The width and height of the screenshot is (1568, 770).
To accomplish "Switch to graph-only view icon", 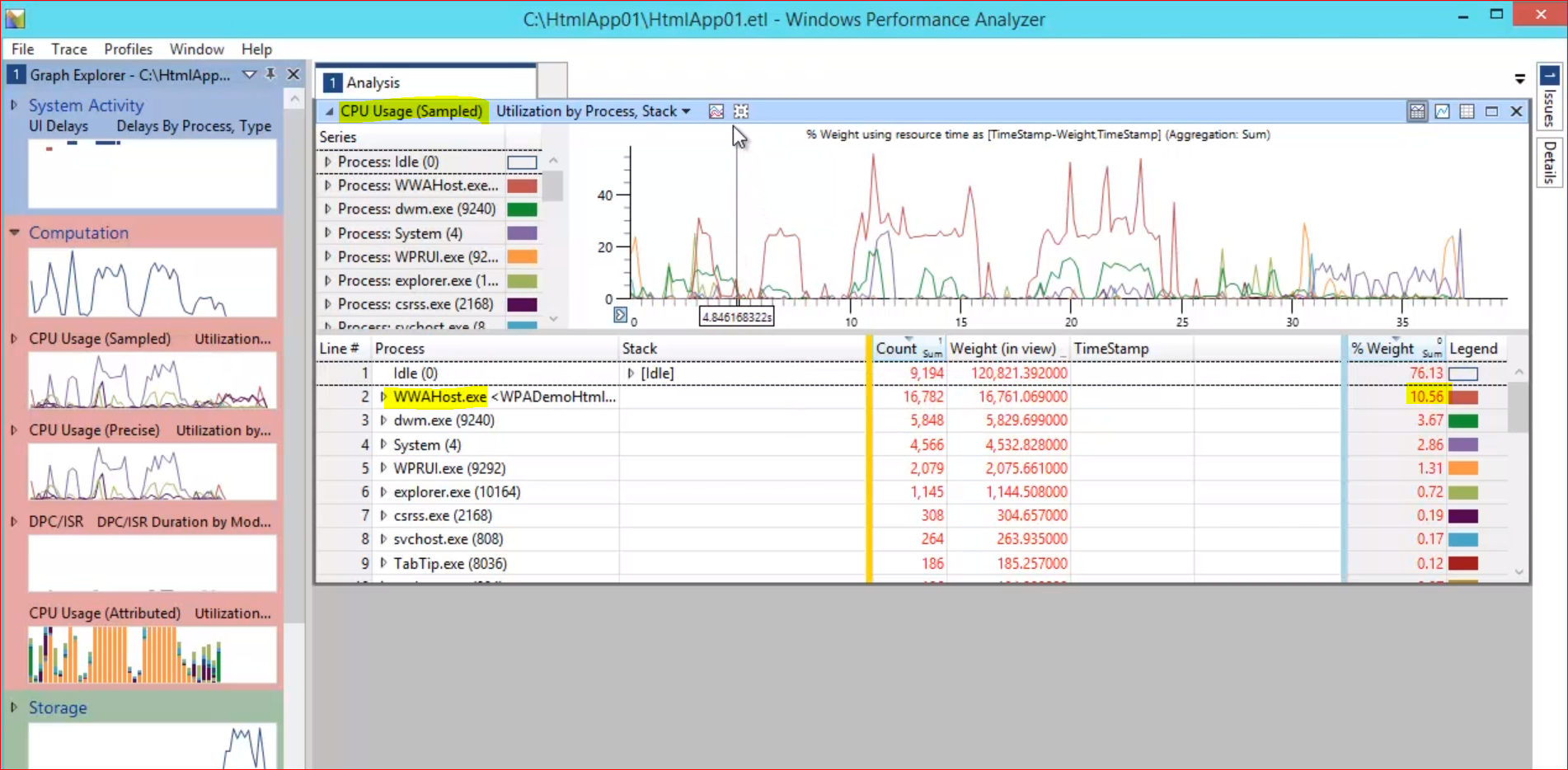I will [x=1442, y=111].
